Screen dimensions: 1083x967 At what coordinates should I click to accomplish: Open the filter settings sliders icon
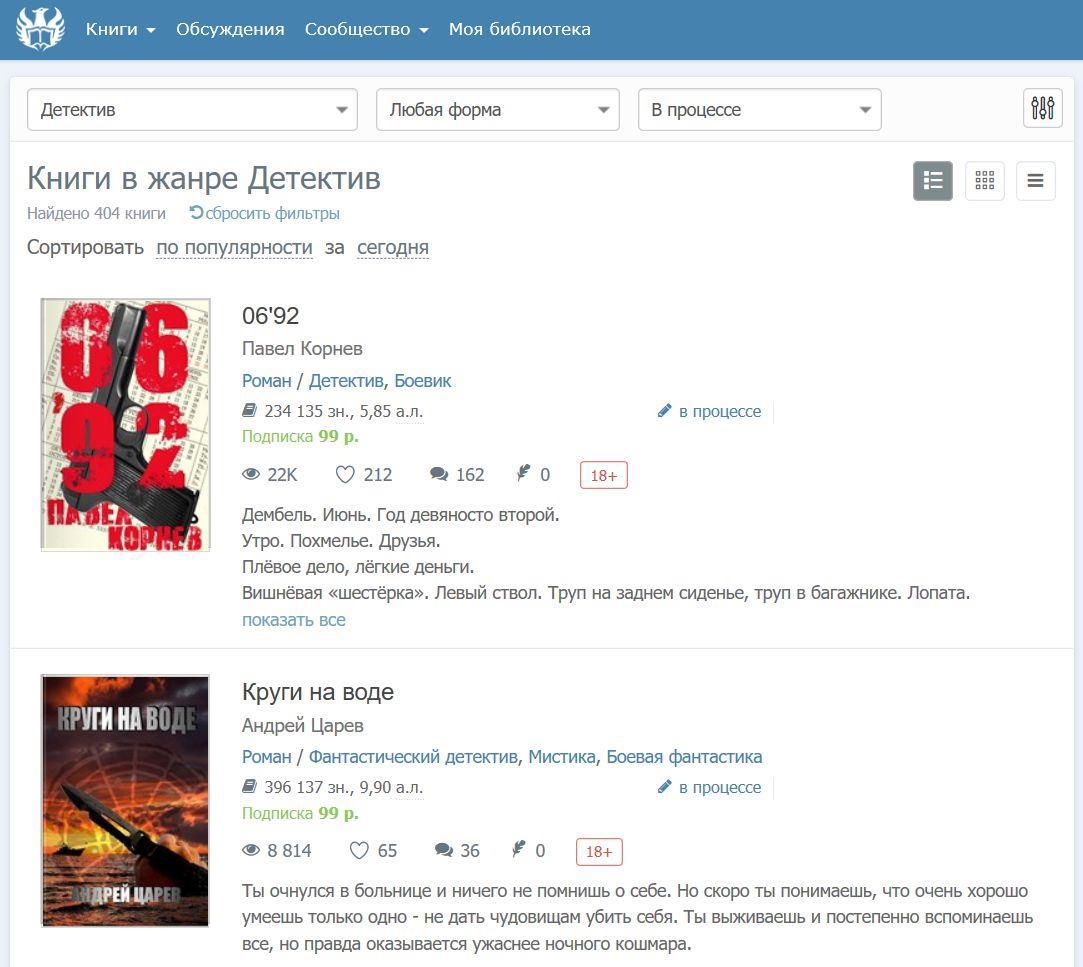(x=1042, y=108)
